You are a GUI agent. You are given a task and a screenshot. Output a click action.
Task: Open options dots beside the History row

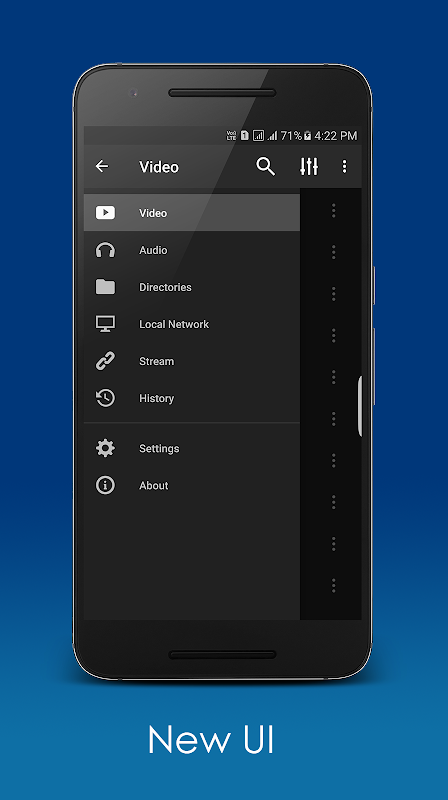pyautogui.click(x=334, y=419)
